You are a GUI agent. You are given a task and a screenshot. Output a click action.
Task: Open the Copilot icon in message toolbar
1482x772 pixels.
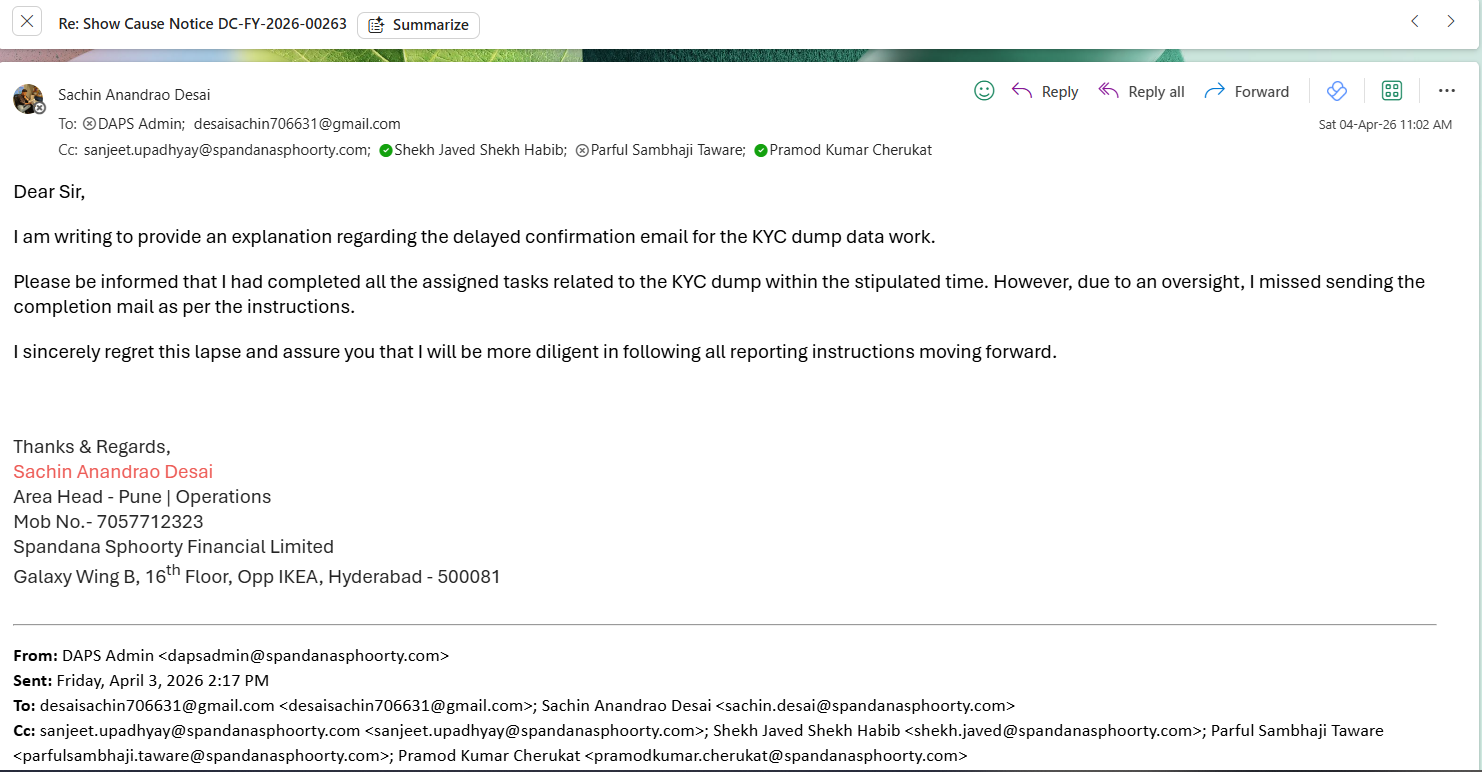click(1337, 91)
